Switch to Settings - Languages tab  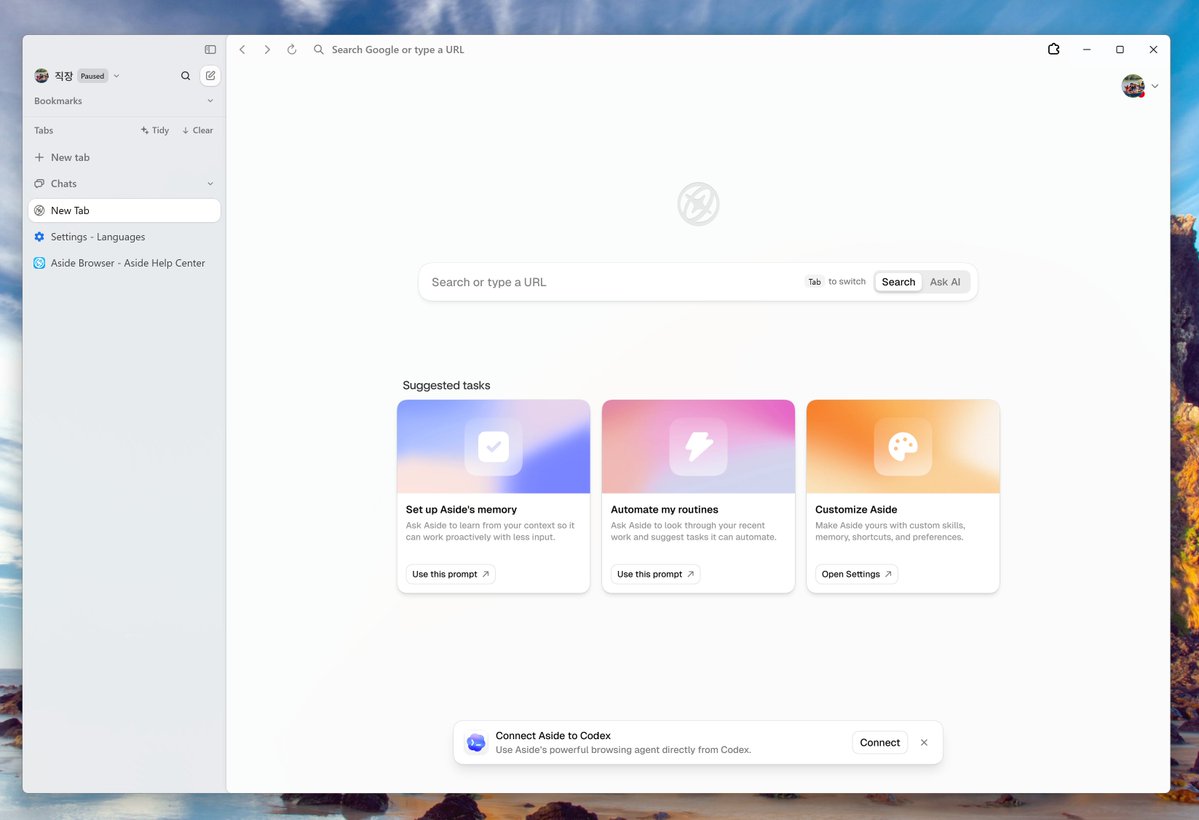(x=125, y=237)
